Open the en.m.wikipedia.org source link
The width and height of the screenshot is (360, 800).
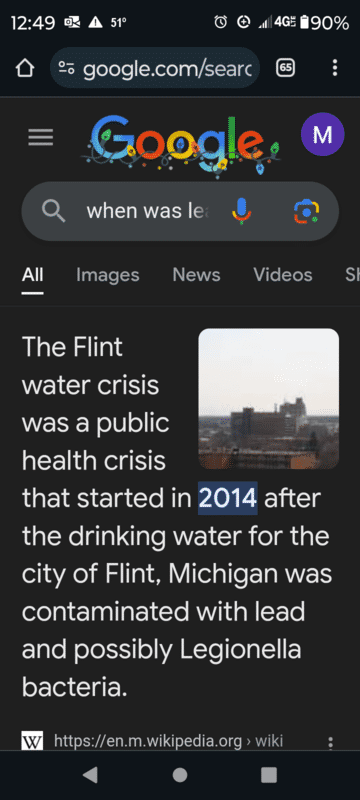[168, 741]
